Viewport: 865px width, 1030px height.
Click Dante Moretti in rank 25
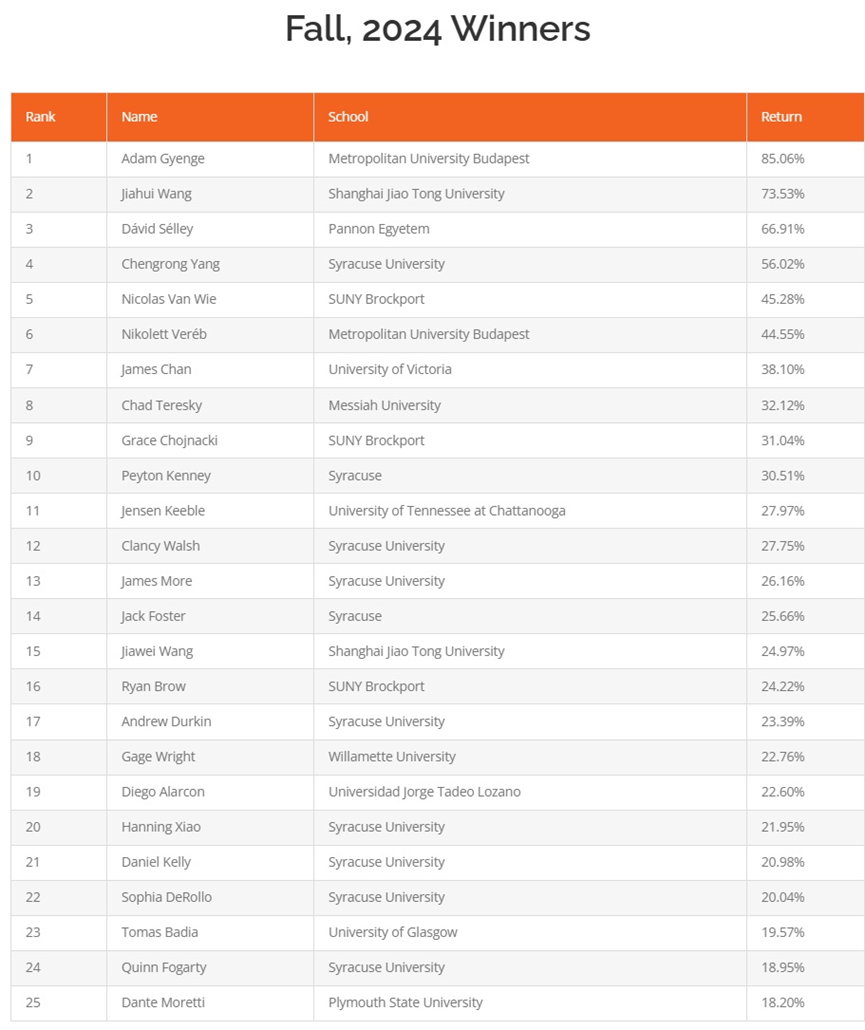click(163, 1002)
